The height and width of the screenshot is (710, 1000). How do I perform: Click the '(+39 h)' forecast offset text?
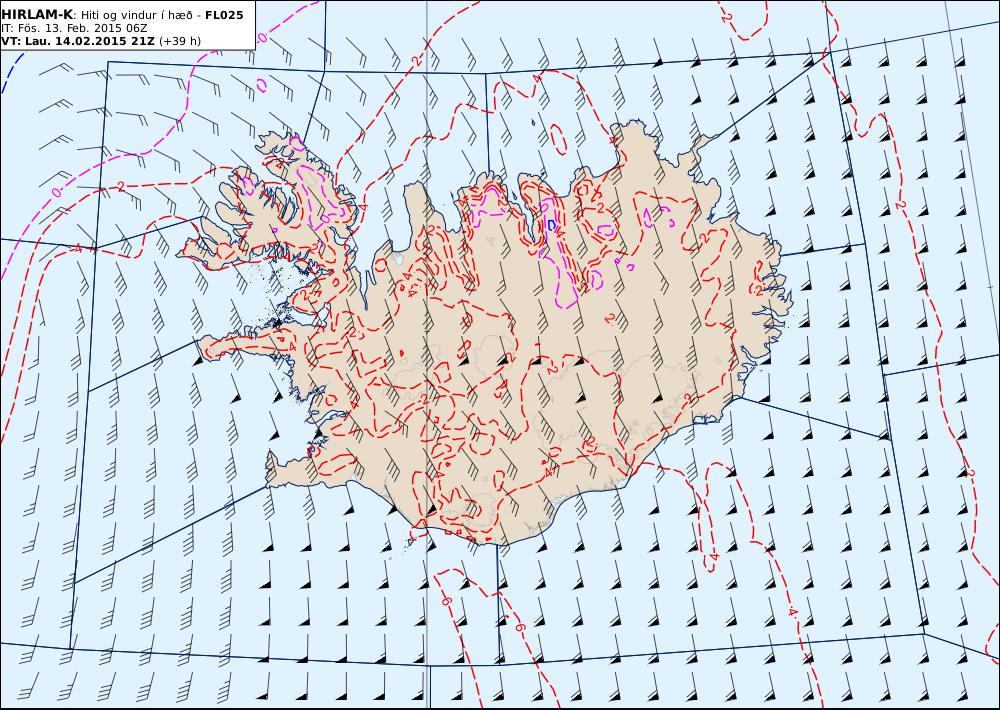tap(180, 41)
